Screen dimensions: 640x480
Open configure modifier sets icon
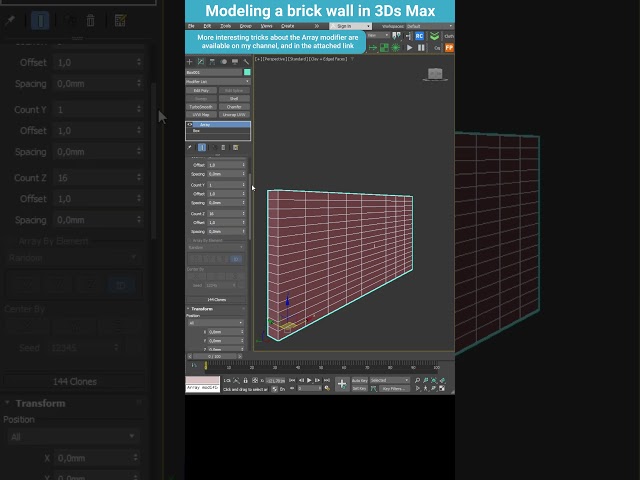tap(236, 147)
